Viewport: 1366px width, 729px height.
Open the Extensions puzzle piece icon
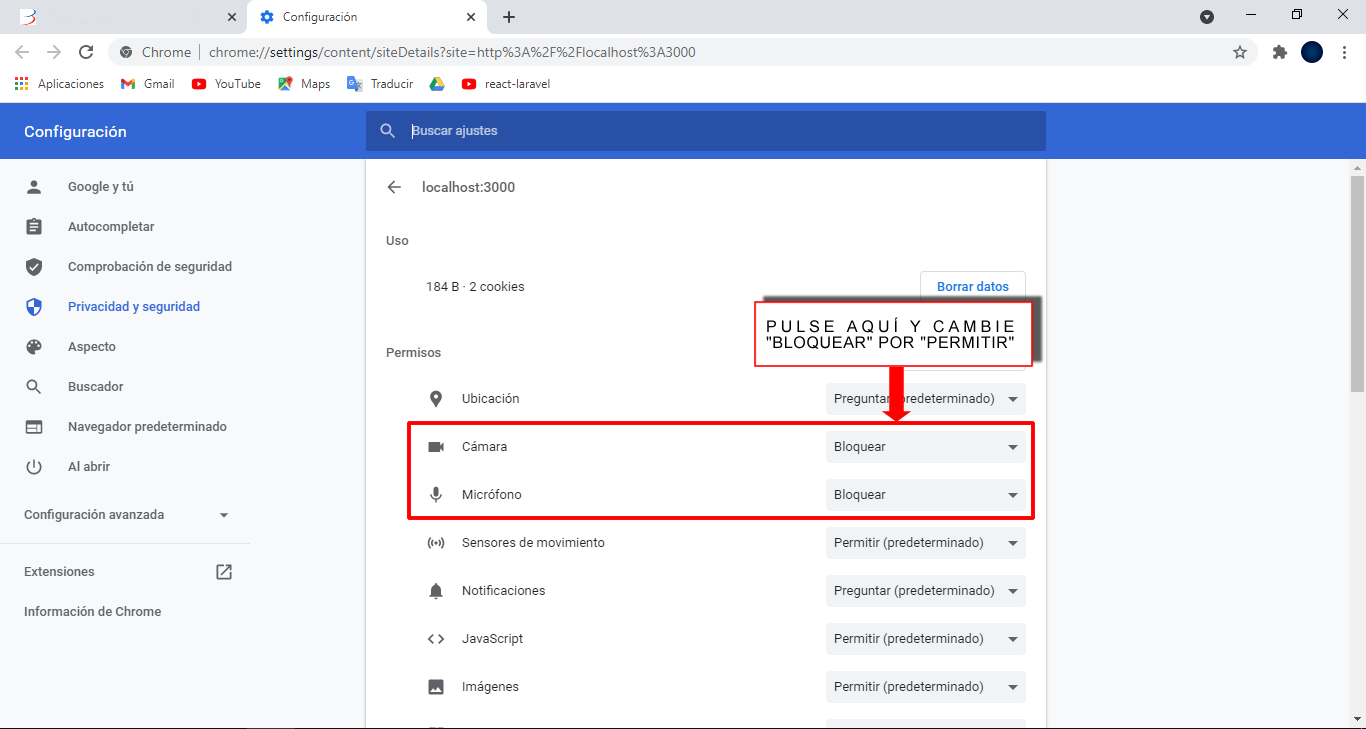(1279, 52)
